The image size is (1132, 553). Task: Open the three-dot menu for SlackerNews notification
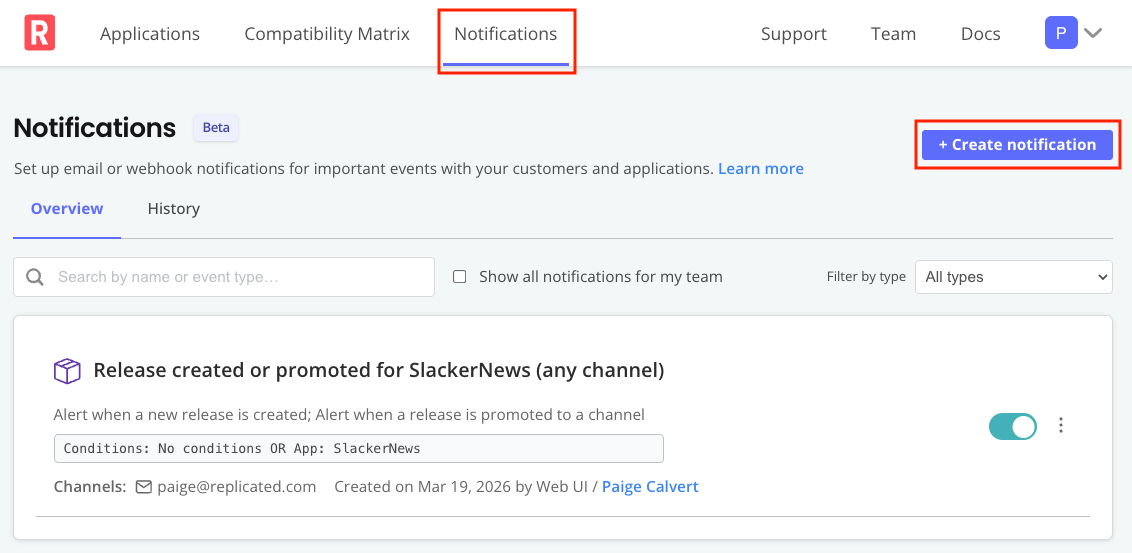tap(1061, 426)
